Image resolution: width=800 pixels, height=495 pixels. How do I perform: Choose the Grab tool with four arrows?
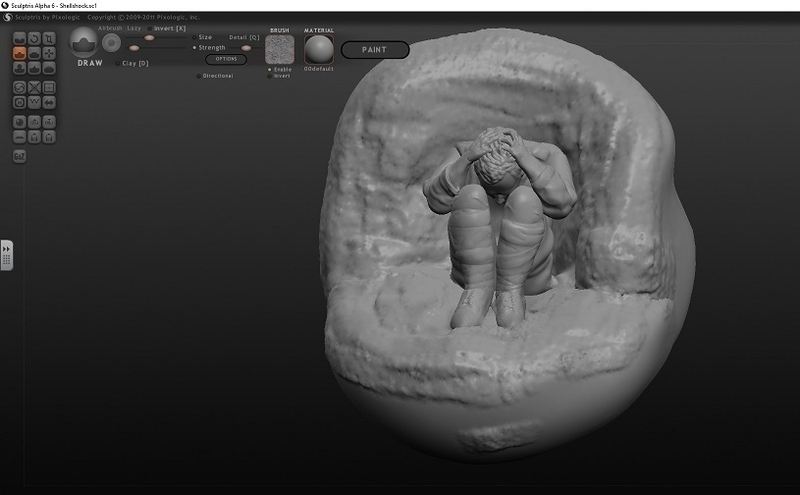(x=49, y=53)
